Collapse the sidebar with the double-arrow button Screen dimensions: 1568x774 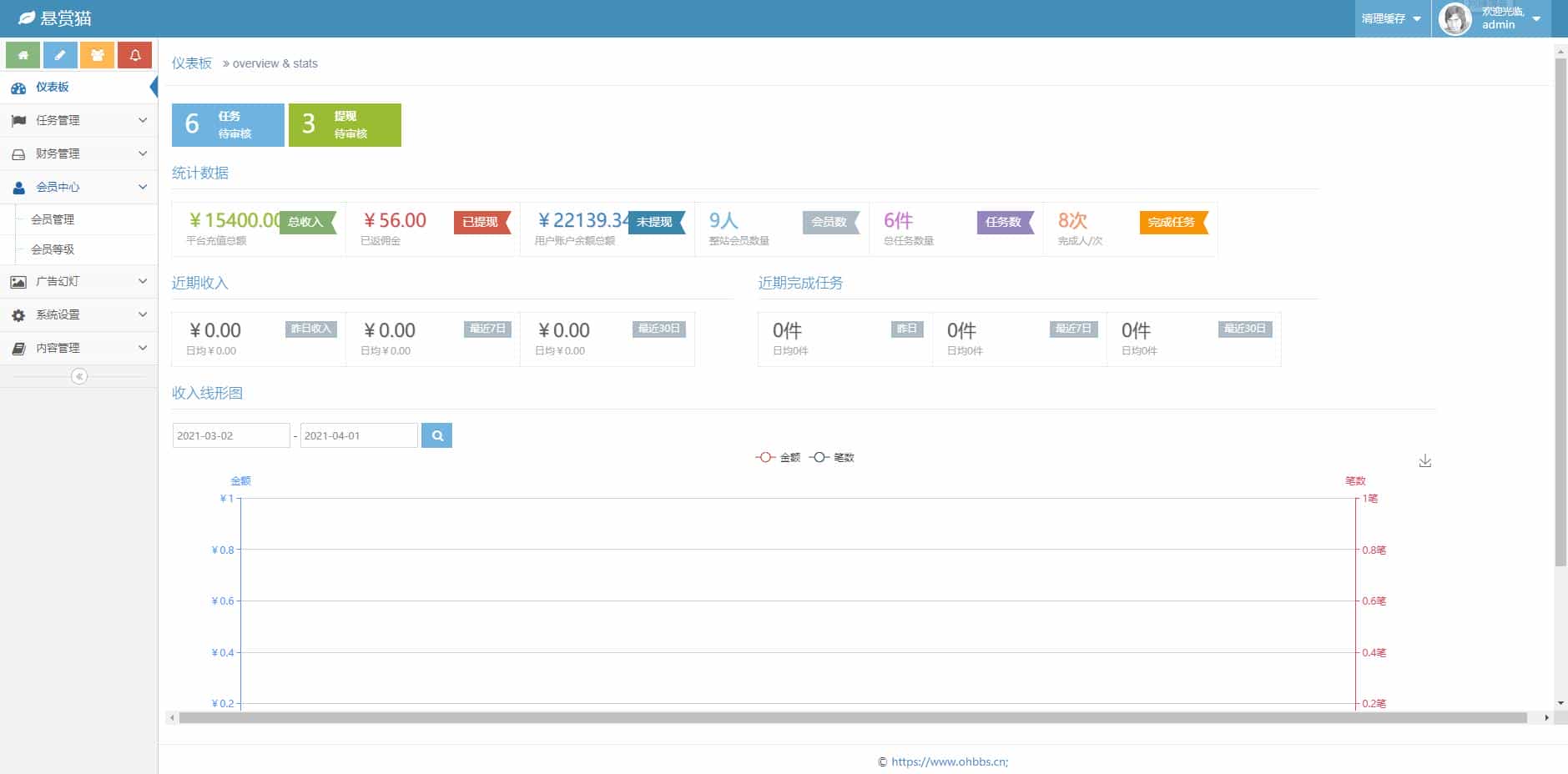coord(79,376)
